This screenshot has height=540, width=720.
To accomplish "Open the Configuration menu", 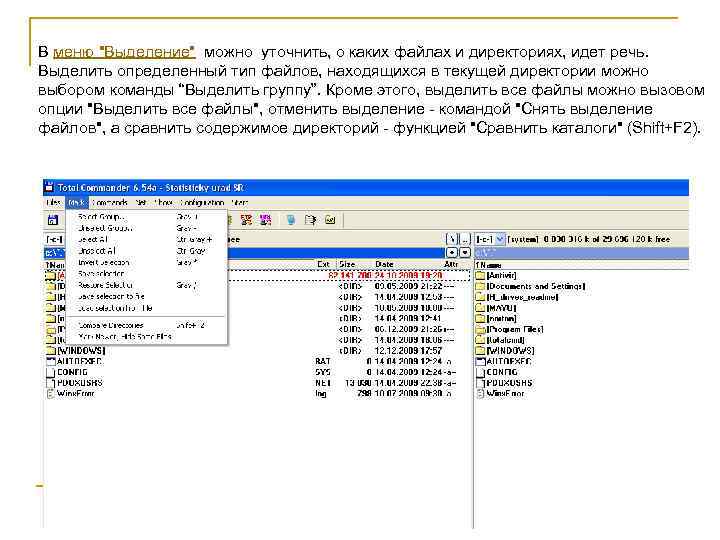I will click(202, 202).
